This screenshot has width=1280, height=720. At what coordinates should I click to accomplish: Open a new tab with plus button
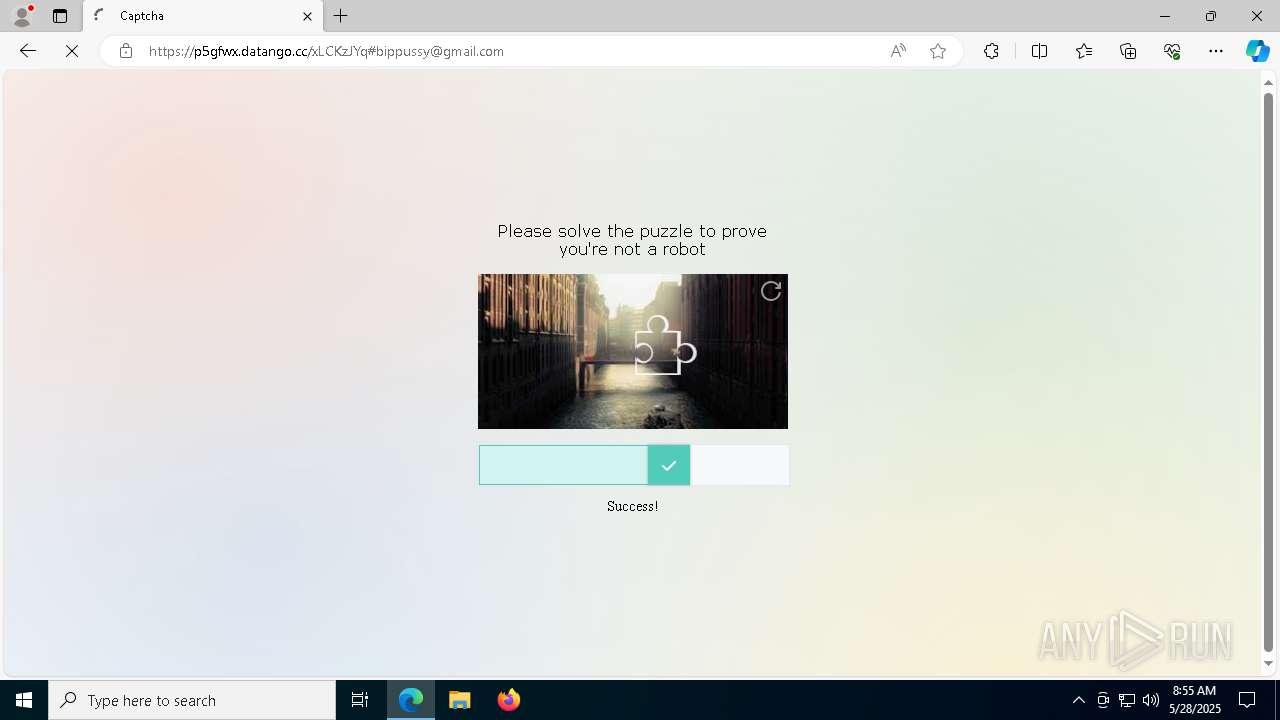[x=341, y=16]
